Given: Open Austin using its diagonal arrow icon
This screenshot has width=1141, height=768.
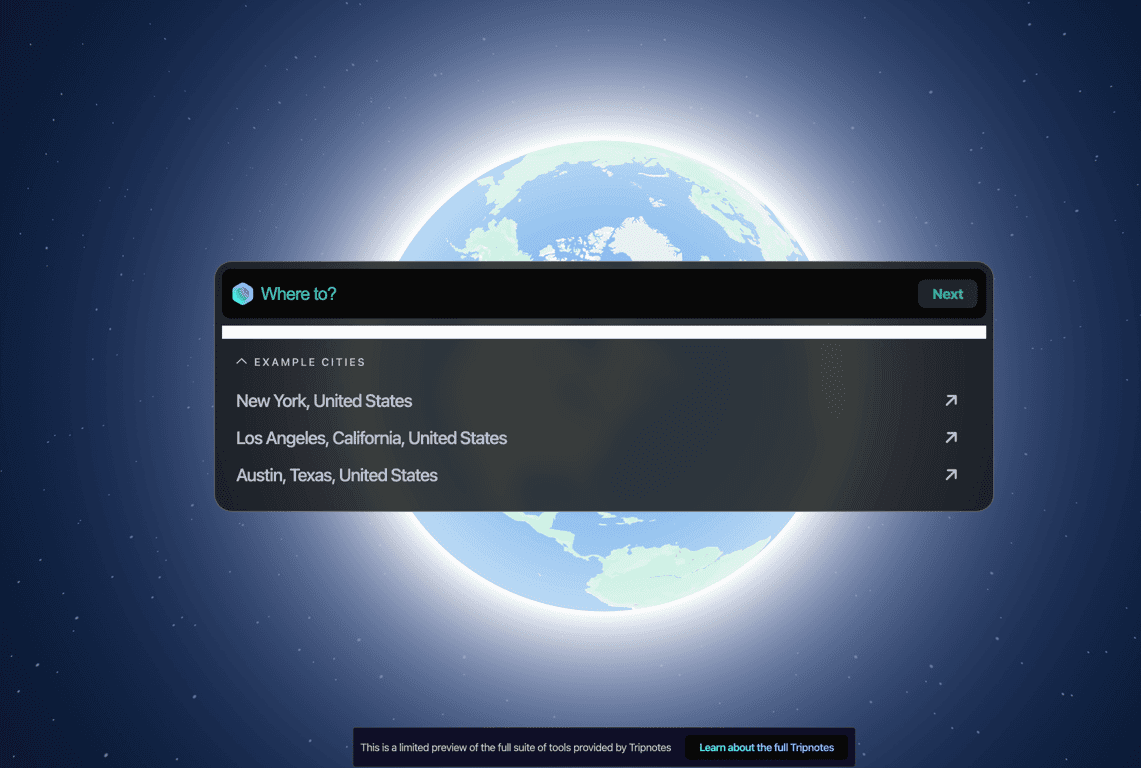Looking at the screenshot, I should [x=950, y=474].
